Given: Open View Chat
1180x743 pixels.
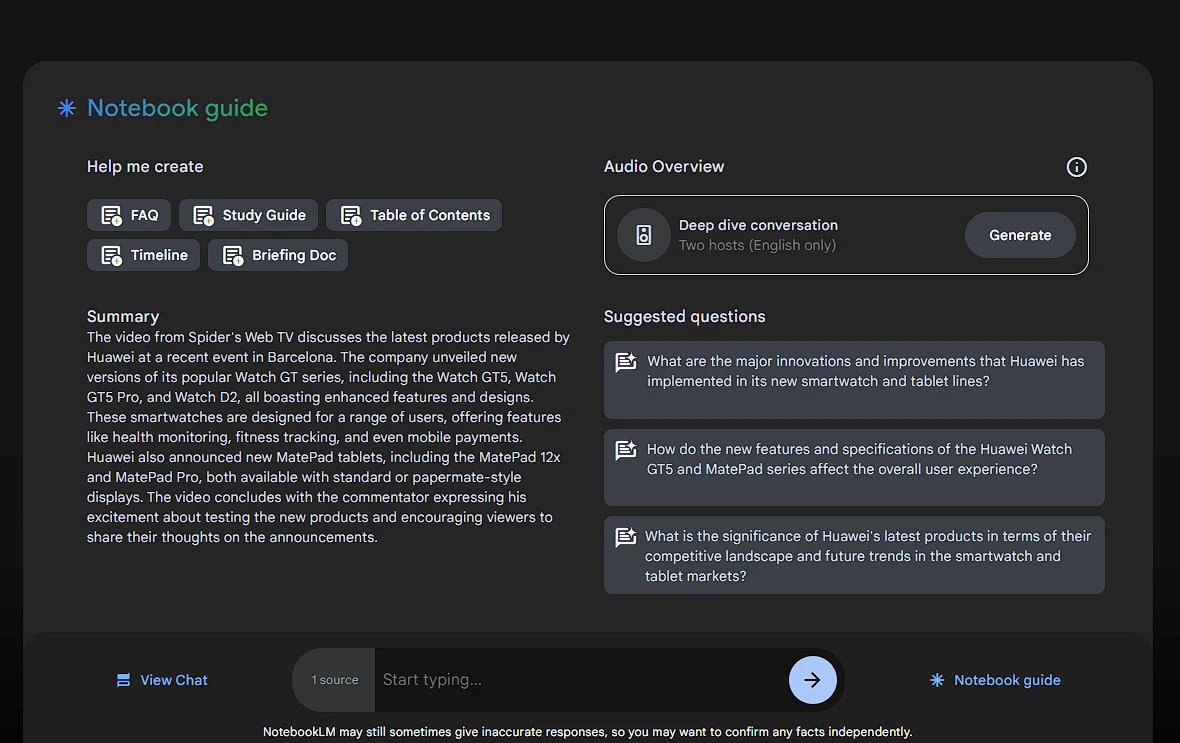Looking at the screenshot, I should pos(163,681).
